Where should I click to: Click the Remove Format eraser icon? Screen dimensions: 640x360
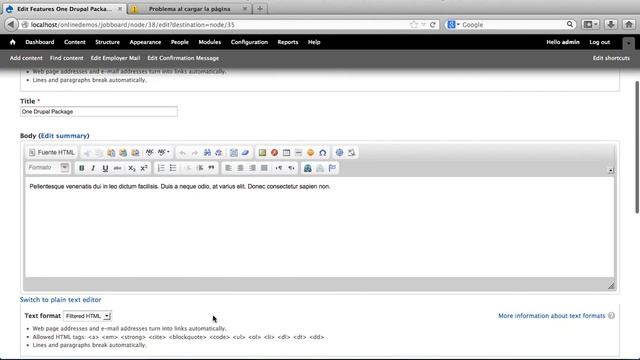pyautogui.click(x=245, y=153)
